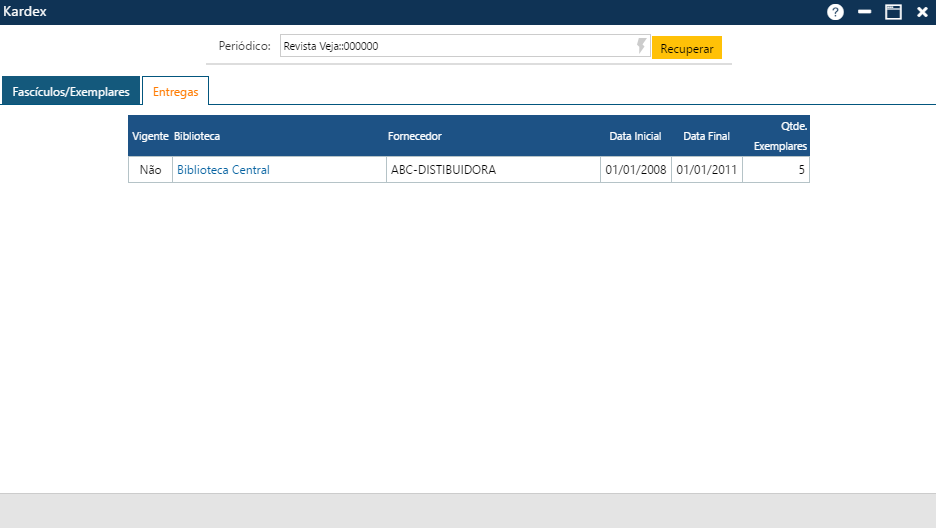Click the Data Final column header
936x528 pixels.
click(x=706, y=136)
